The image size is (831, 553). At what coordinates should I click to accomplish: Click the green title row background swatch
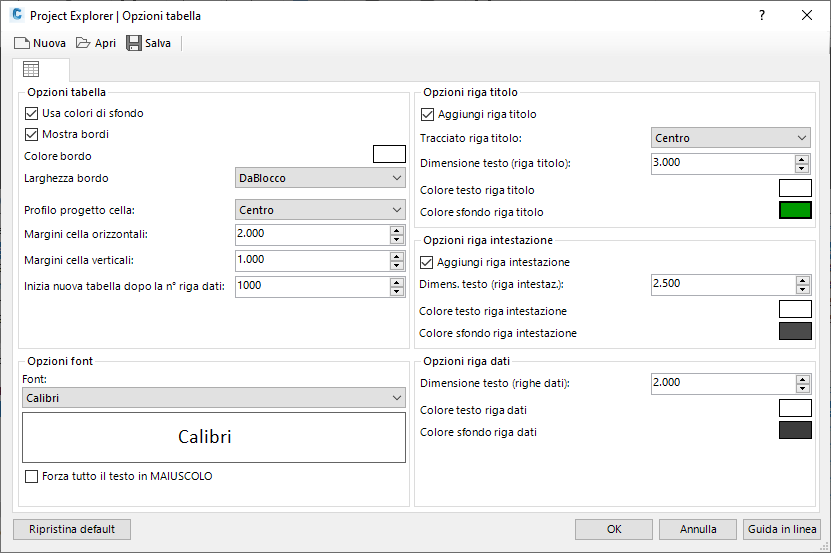click(x=795, y=211)
